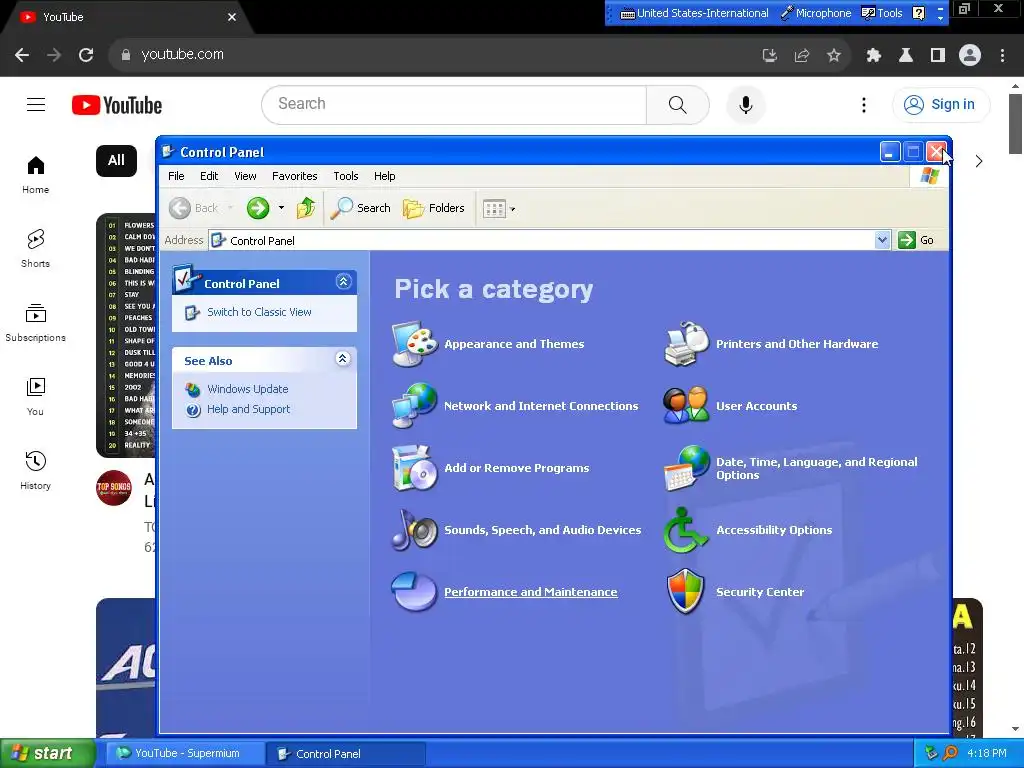Open Sounds, Speech, and Audio Devices icon

pyautogui.click(x=415, y=530)
